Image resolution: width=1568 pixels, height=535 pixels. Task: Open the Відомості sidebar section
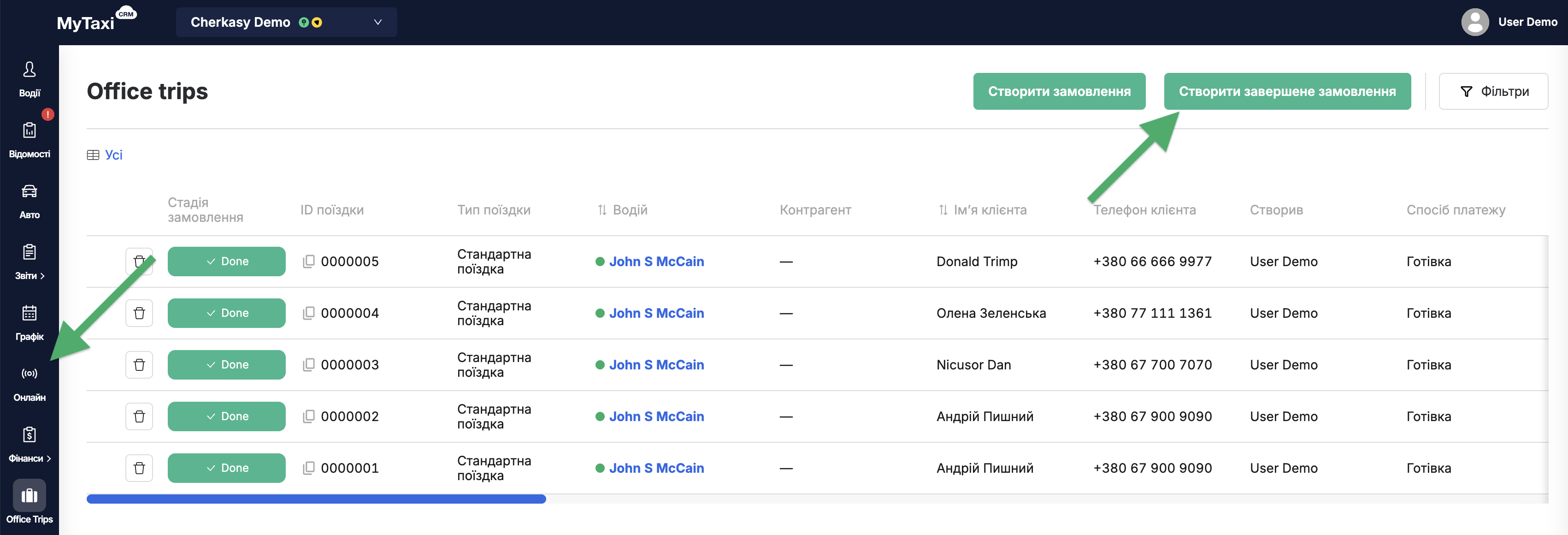29,140
